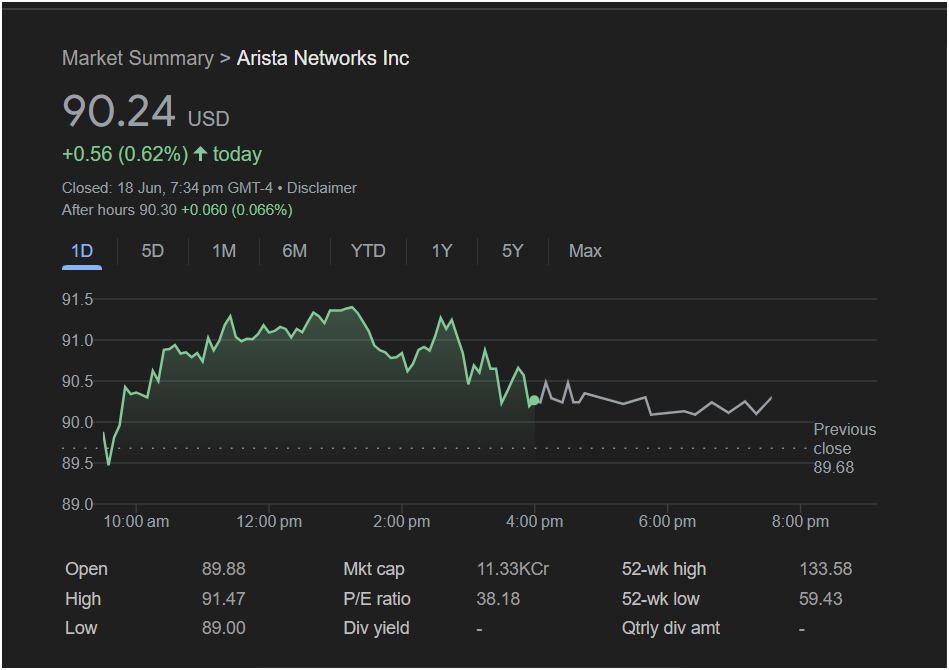Click the green up arrow icon
Screen dimensions: 949x670
click(x=200, y=154)
